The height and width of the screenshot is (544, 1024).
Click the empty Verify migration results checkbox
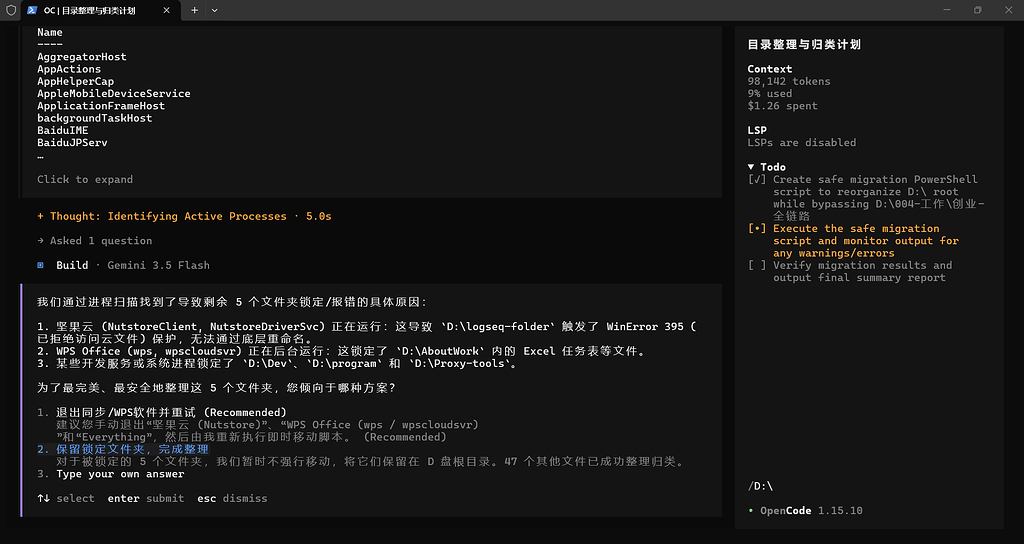(757, 265)
